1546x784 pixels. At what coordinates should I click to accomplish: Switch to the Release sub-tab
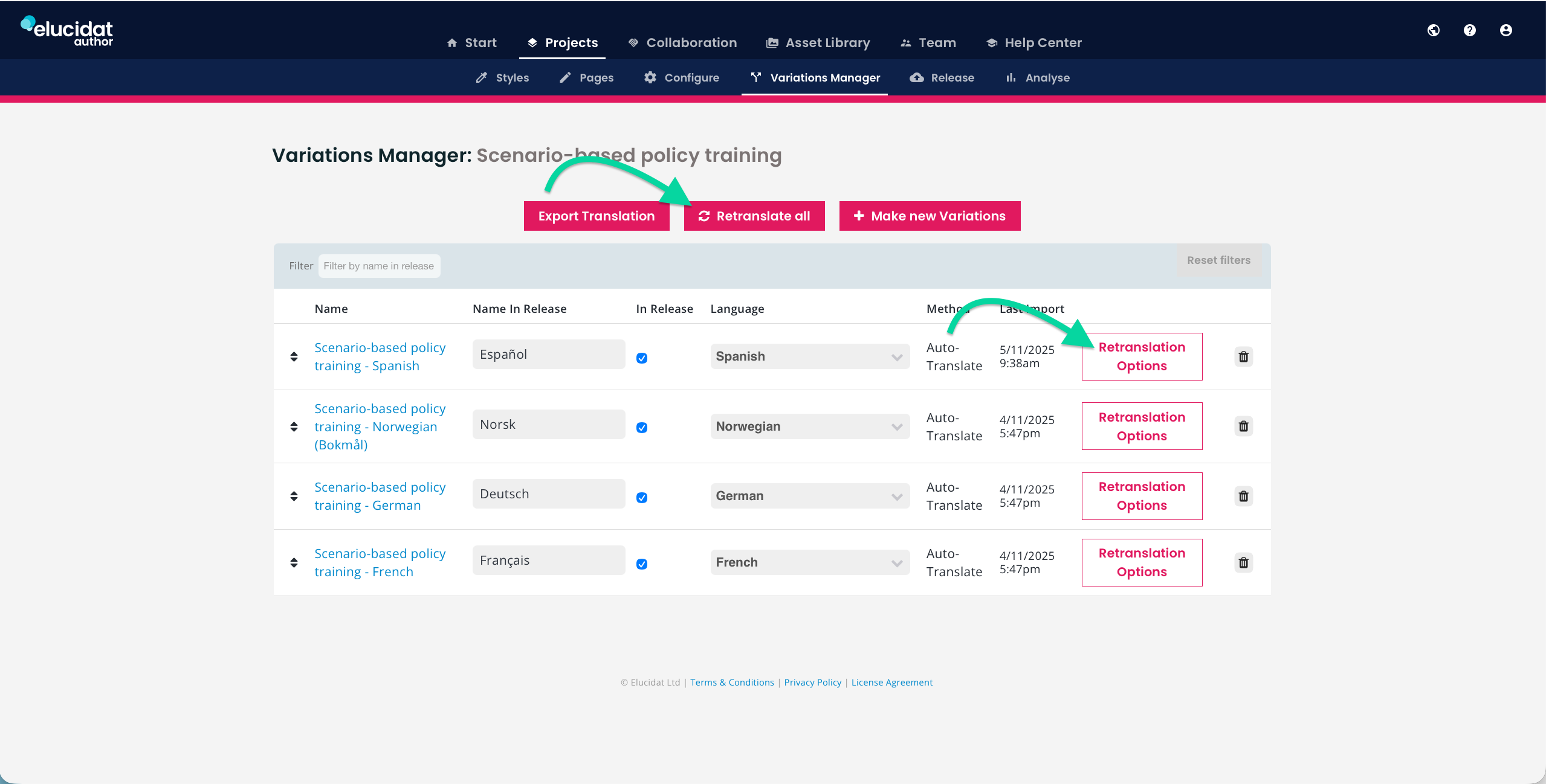(x=942, y=78)
